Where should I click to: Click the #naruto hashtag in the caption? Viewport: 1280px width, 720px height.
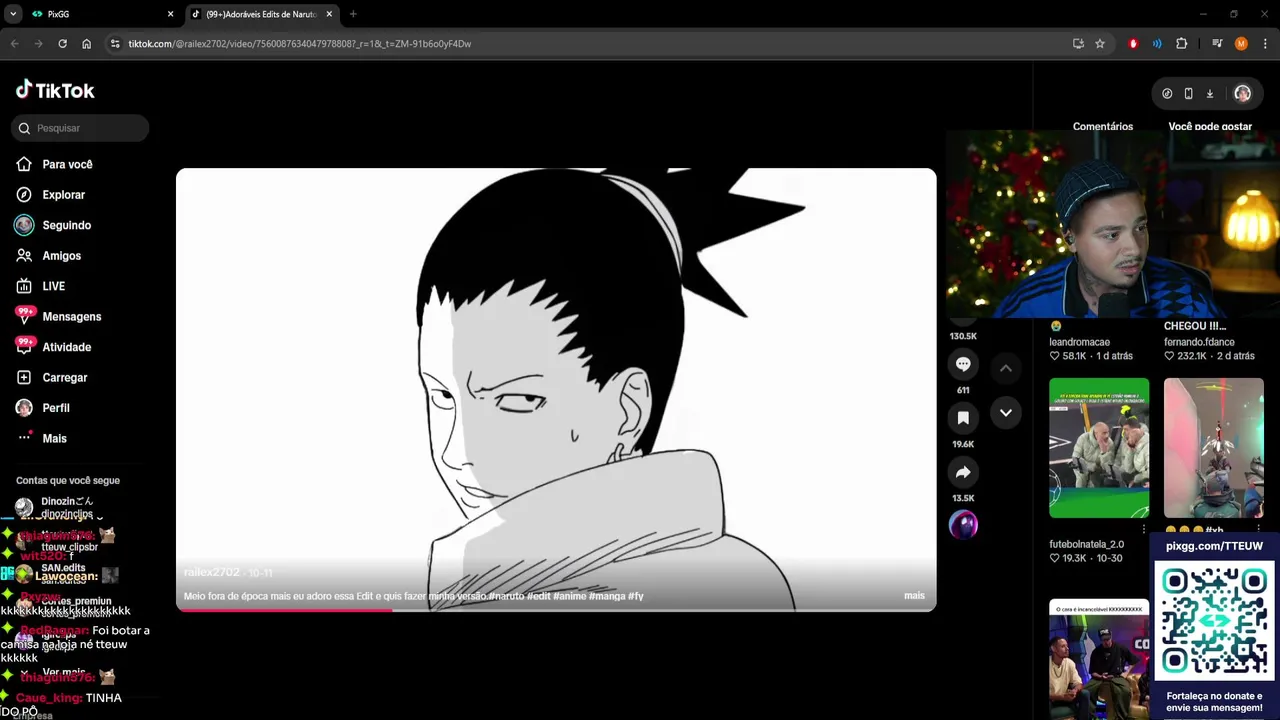(x=507, y=596)
